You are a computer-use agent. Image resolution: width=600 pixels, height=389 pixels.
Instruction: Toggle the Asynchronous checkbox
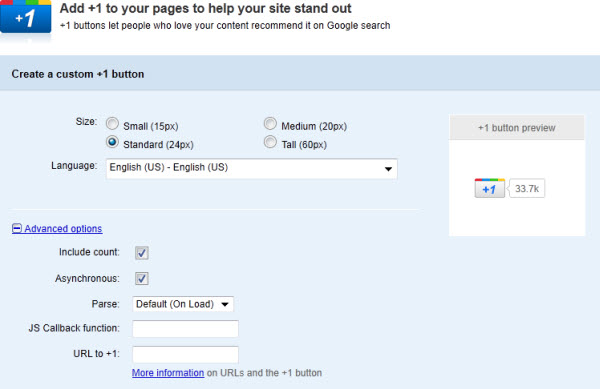coord(142,278)
